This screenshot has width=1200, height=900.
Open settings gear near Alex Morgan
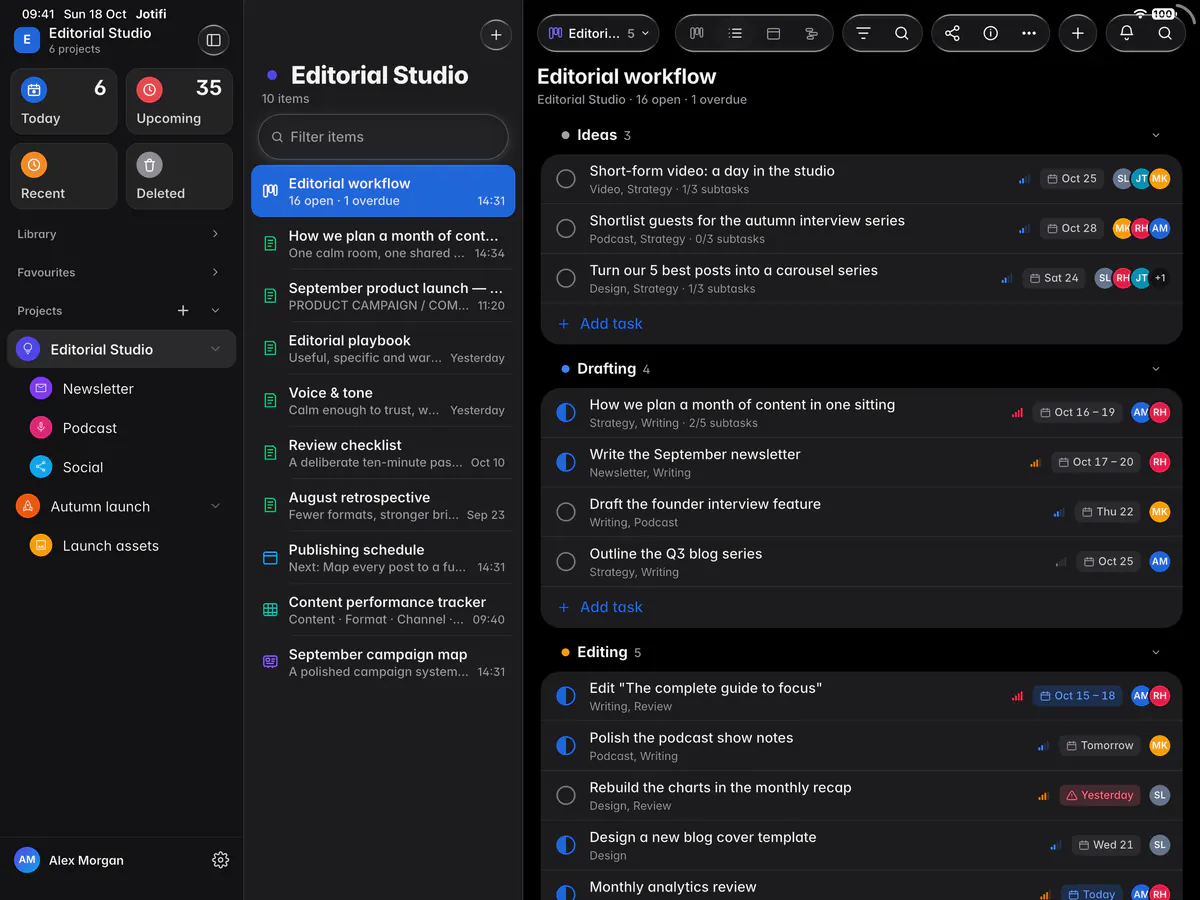(x=221, y=860)
